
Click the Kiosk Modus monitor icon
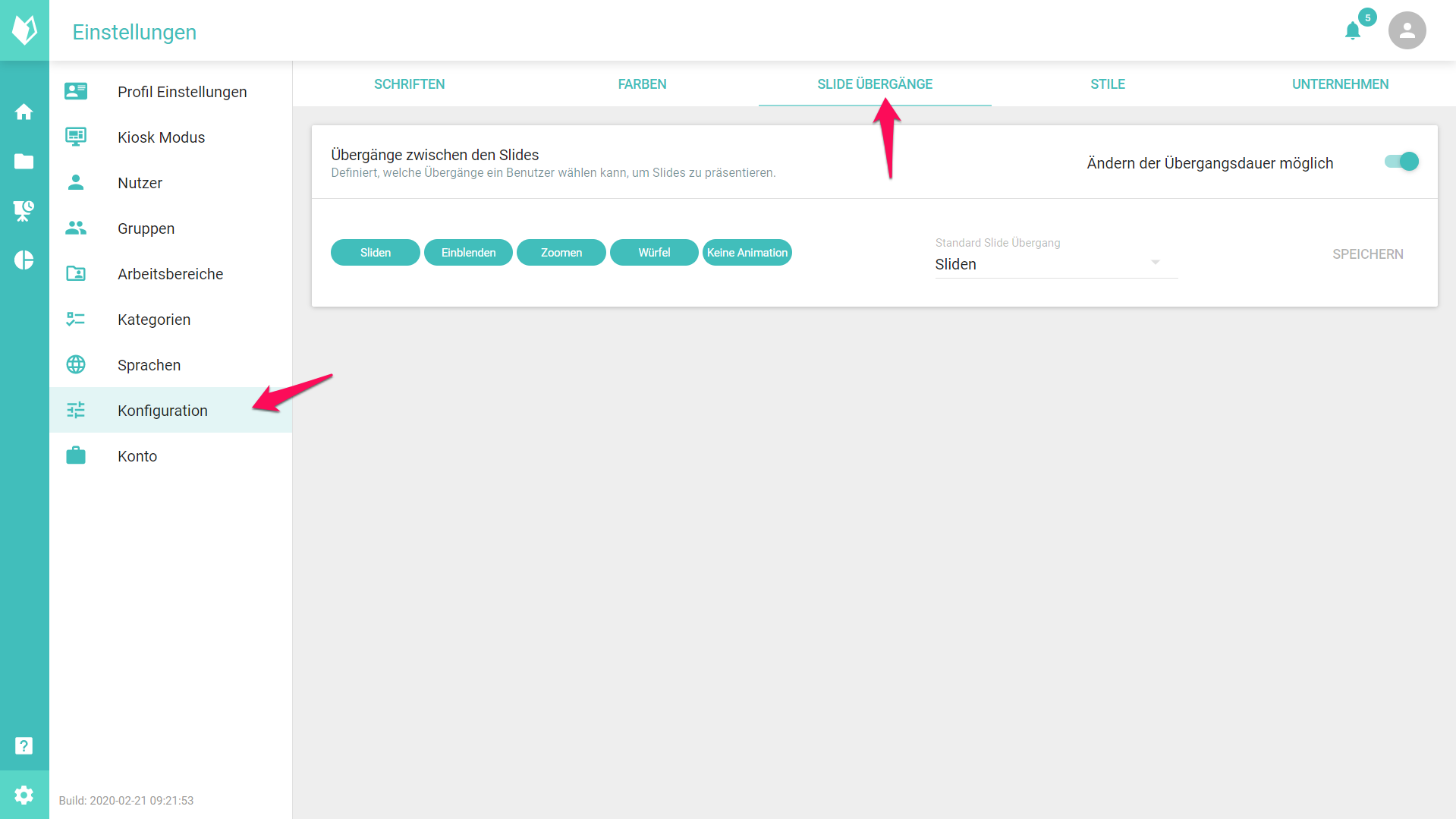(76, 137)
